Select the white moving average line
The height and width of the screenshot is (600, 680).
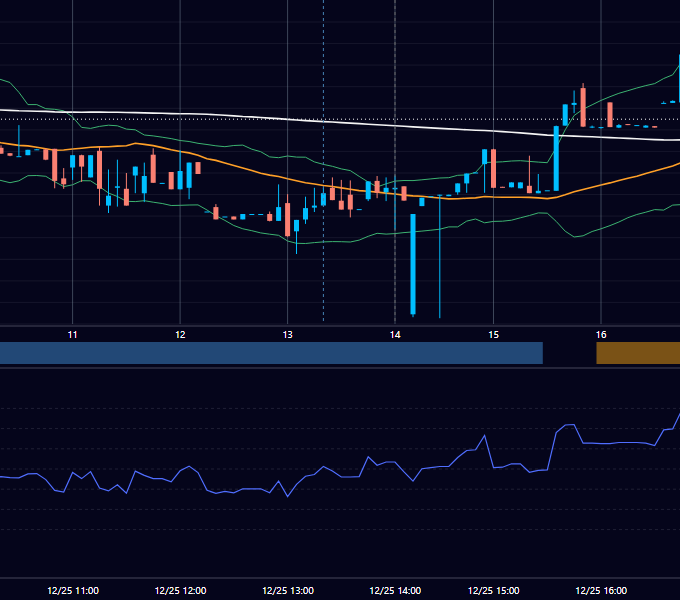pos(340,122)
